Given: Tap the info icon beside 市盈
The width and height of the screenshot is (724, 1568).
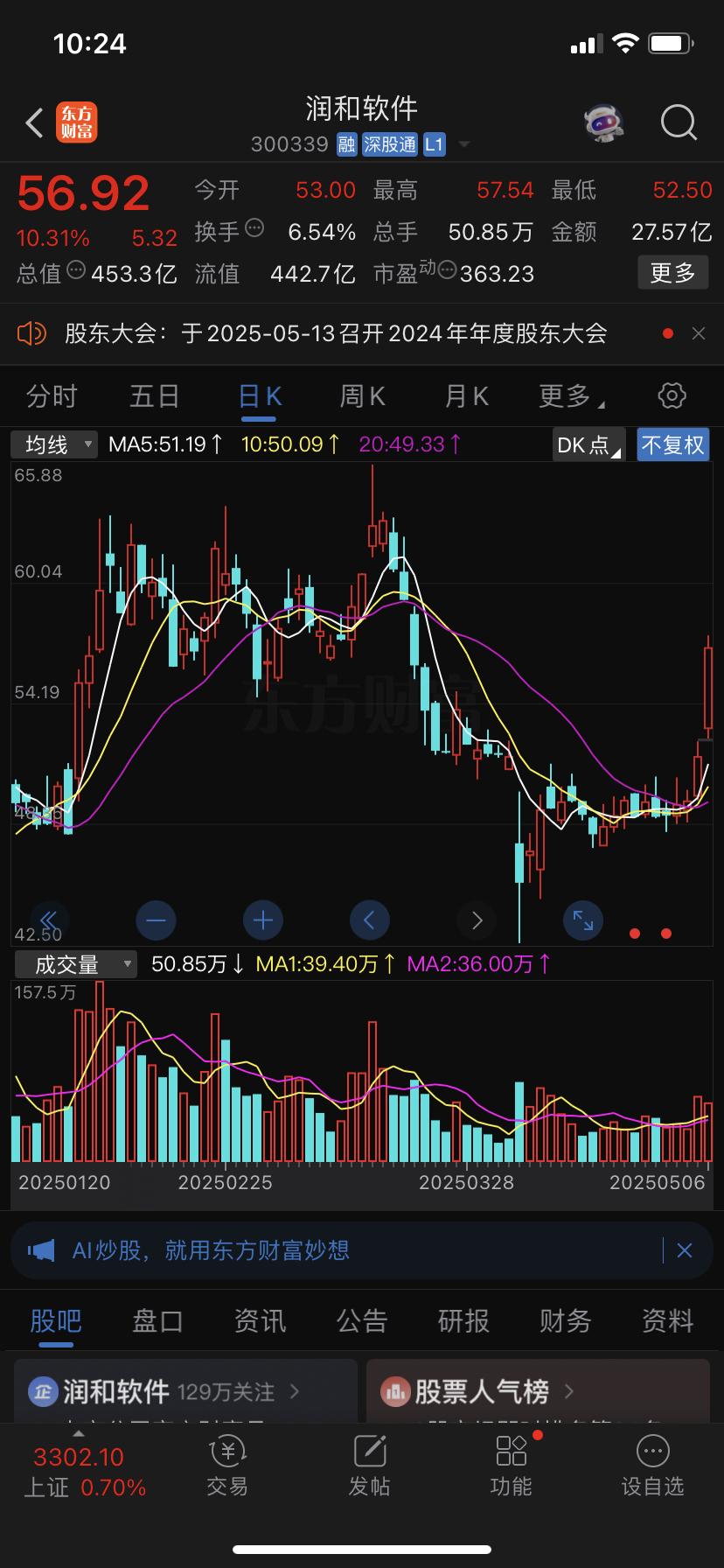Looking at the screenshot, I should tap(447, 269).
